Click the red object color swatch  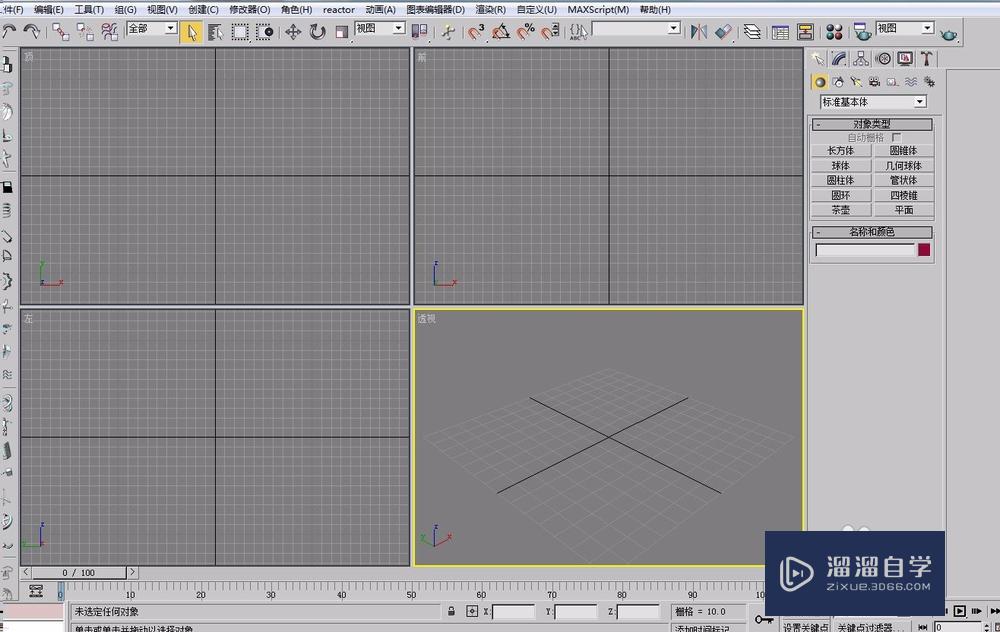tap(924, 250)
